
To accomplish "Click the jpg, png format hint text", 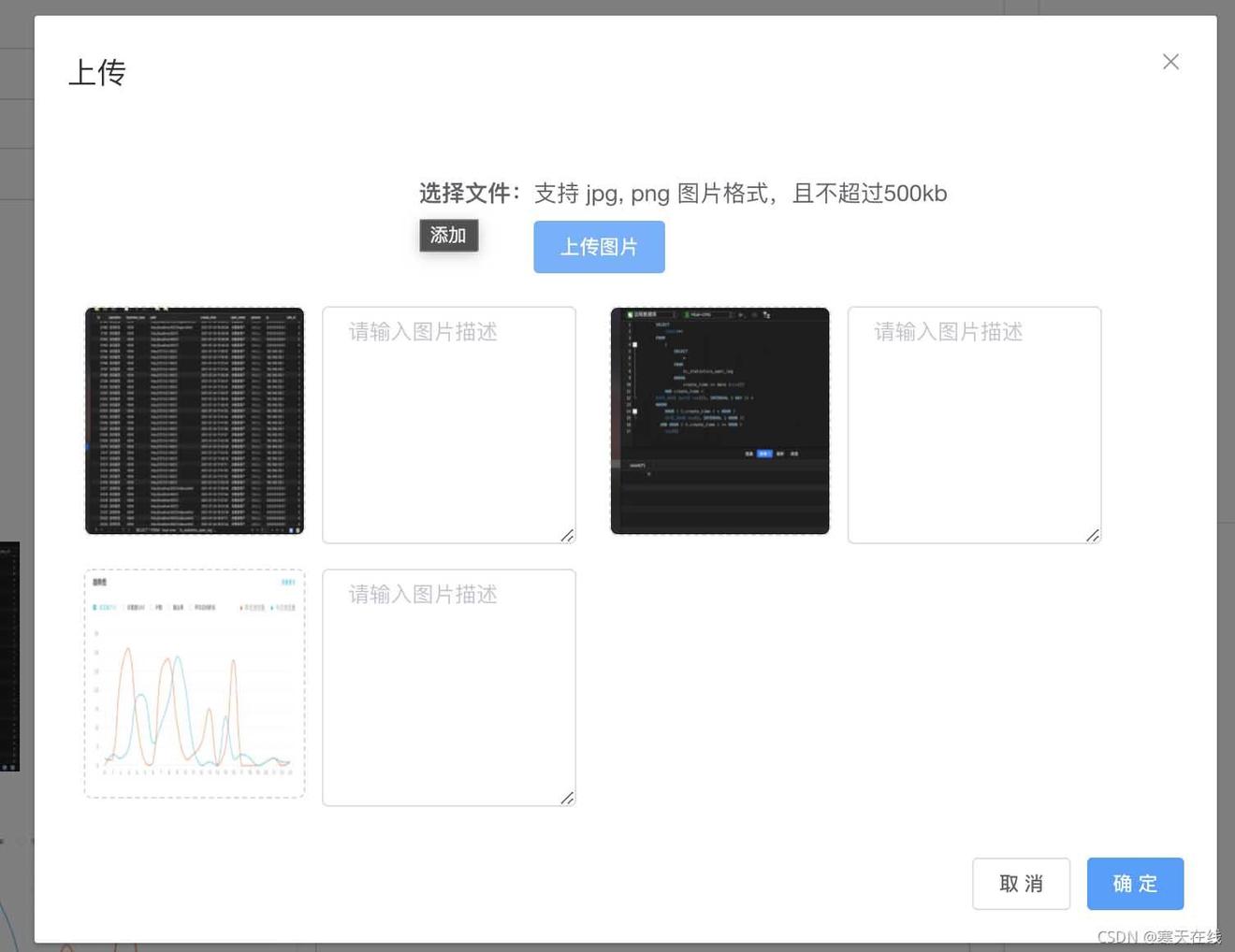I will (740, 194).
